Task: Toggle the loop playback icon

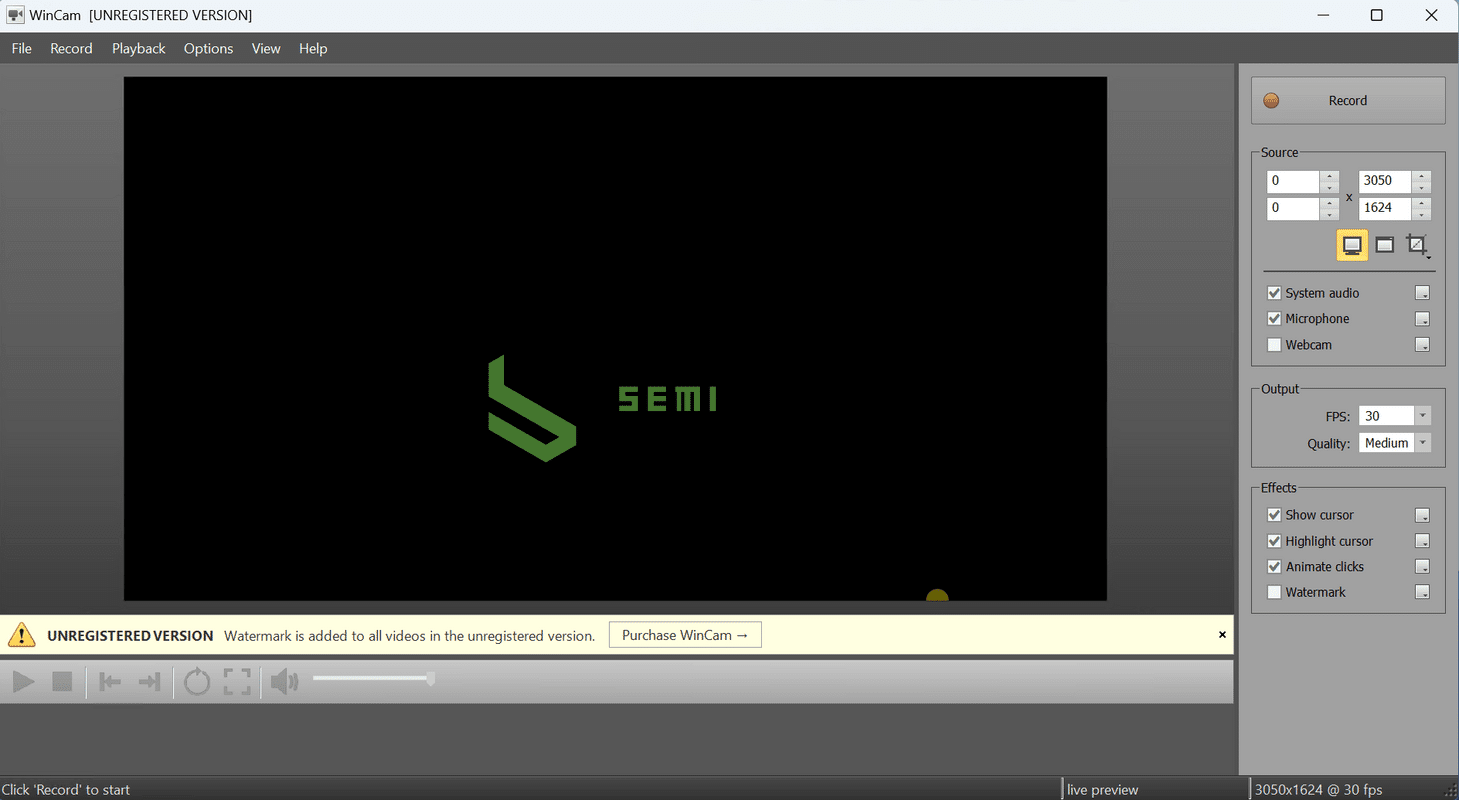Action: click(197, 682)
